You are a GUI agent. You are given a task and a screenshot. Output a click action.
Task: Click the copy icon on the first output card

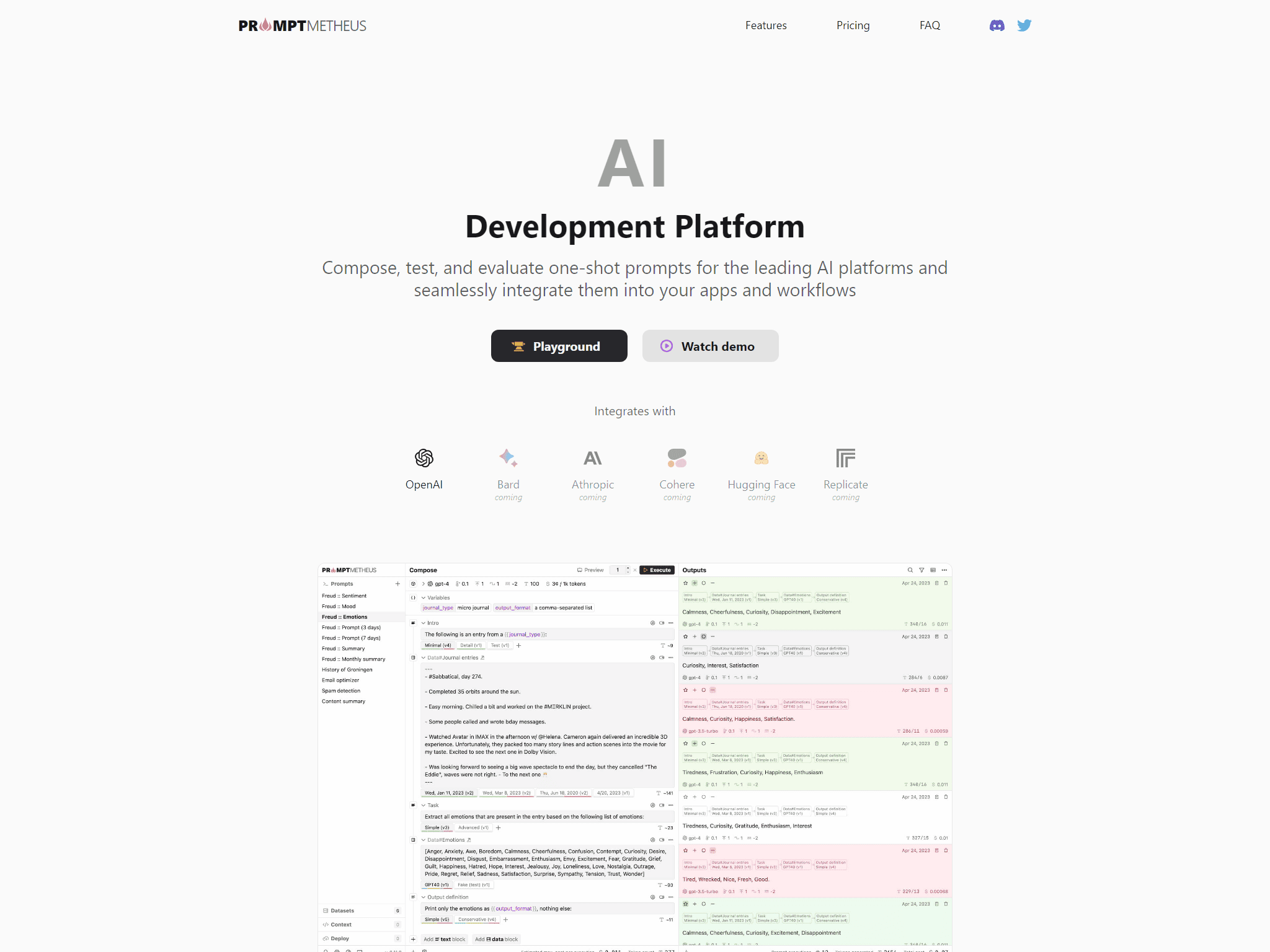tap(936, 583)
